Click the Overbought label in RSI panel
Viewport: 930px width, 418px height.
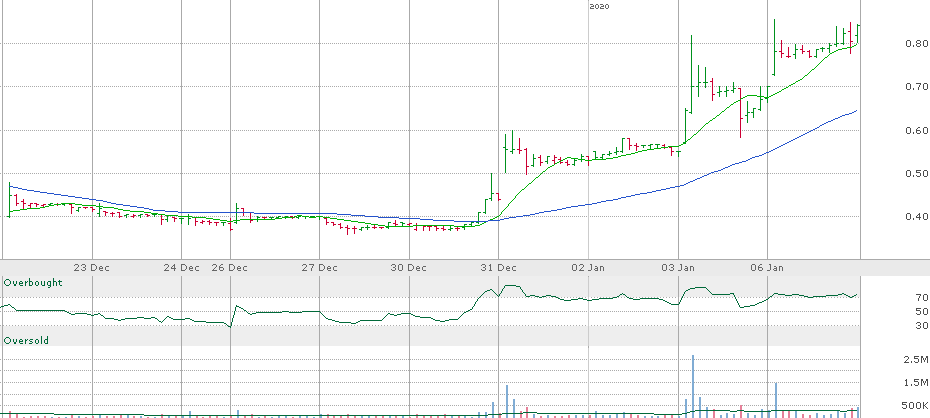[x=33, y=283]
